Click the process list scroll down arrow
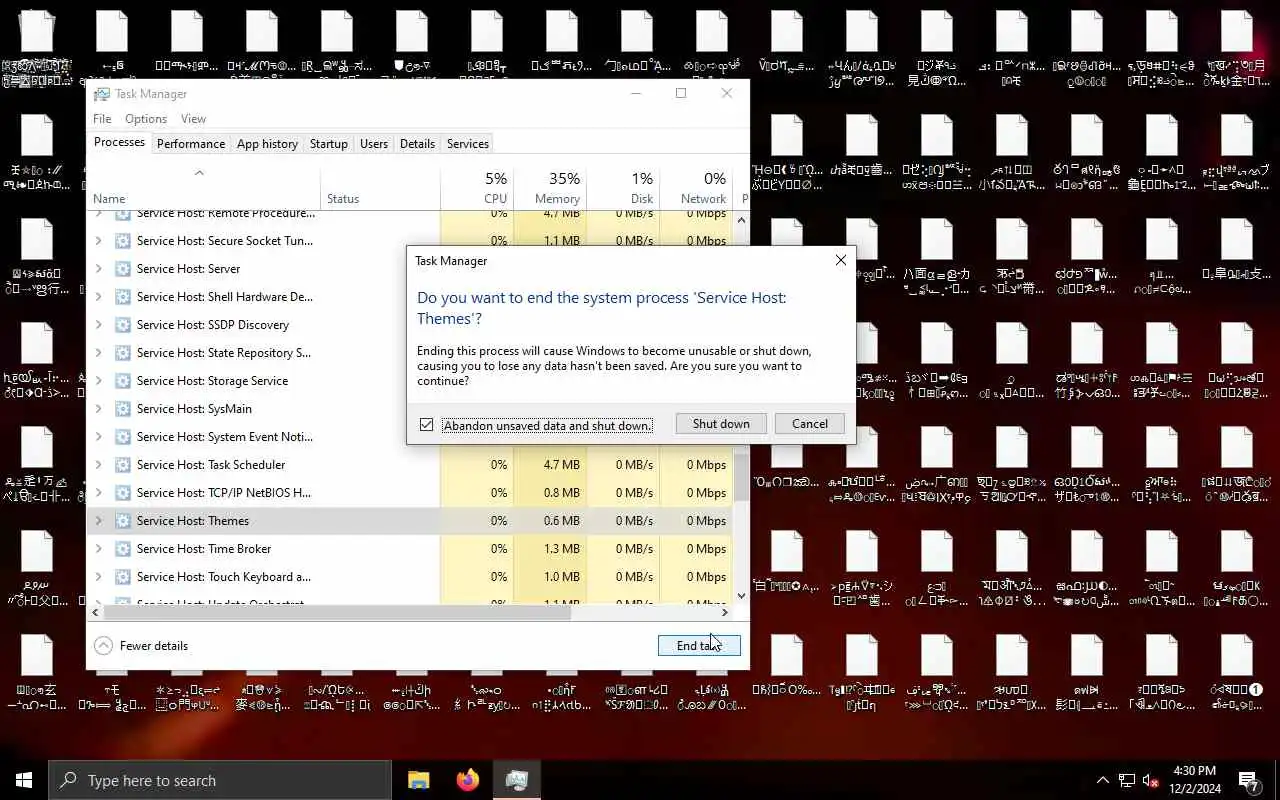The height and width of the screenshot is (800, 1280). pos(741,596)
